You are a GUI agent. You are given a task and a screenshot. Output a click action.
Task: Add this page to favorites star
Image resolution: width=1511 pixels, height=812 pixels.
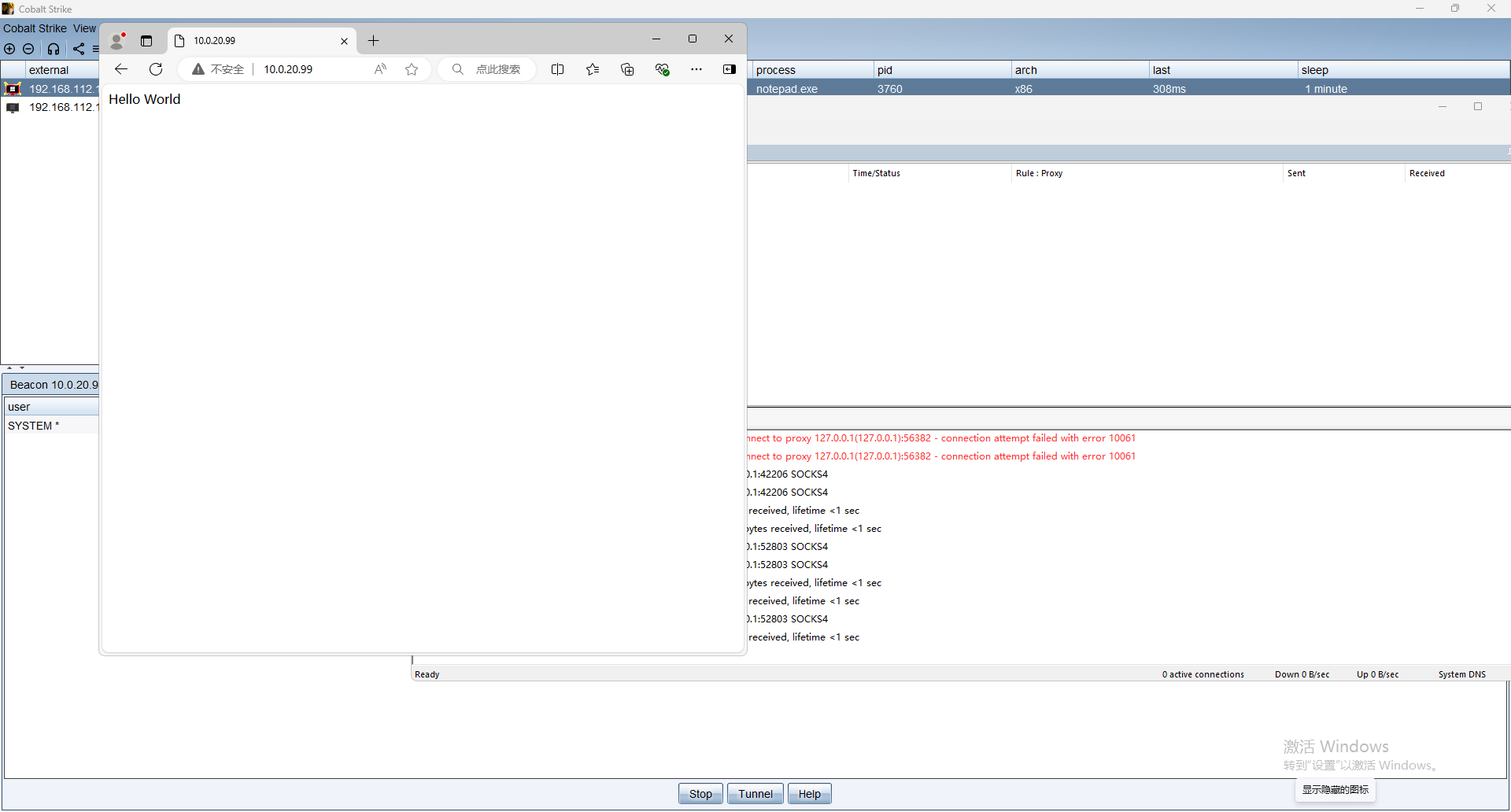(x=412, y=69)
